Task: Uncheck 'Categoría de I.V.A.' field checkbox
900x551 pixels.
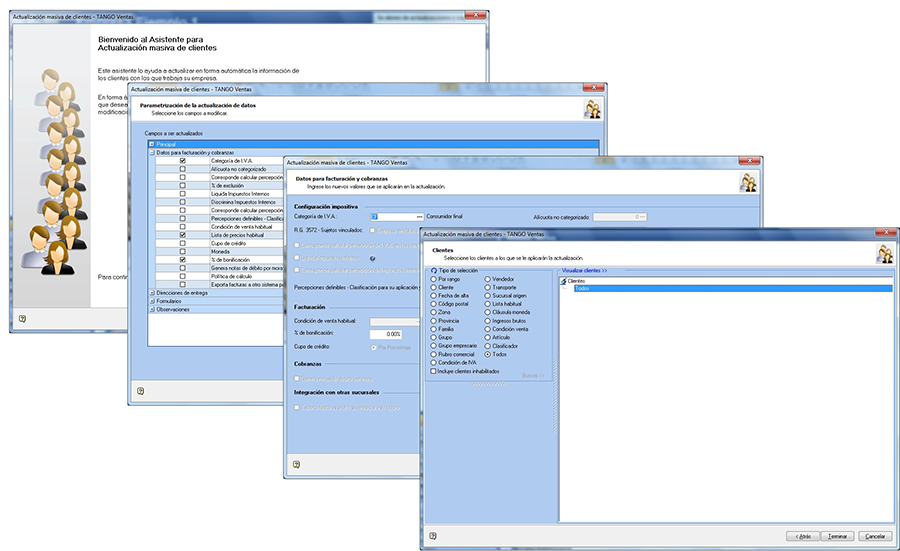Action: (183, 161)
